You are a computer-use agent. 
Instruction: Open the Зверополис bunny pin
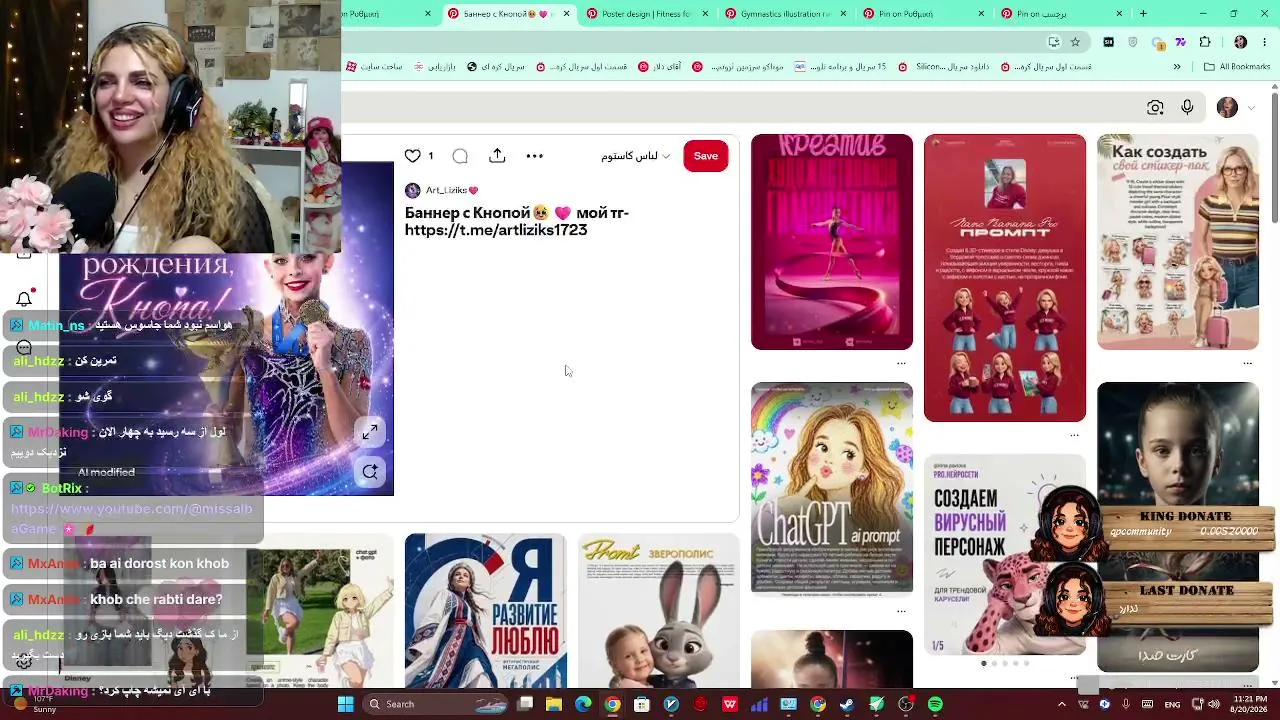[659, 611]
